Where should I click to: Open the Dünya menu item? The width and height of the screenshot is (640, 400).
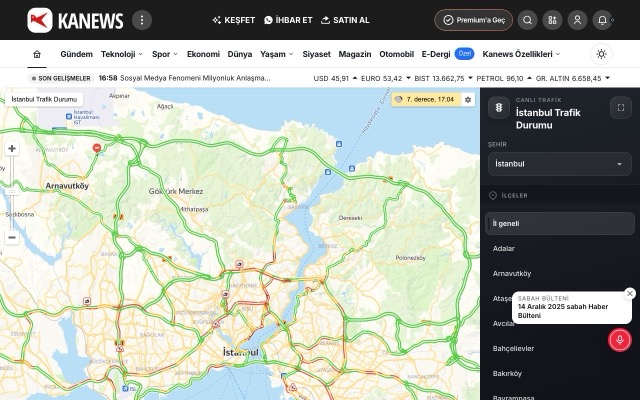pos(240,54)
